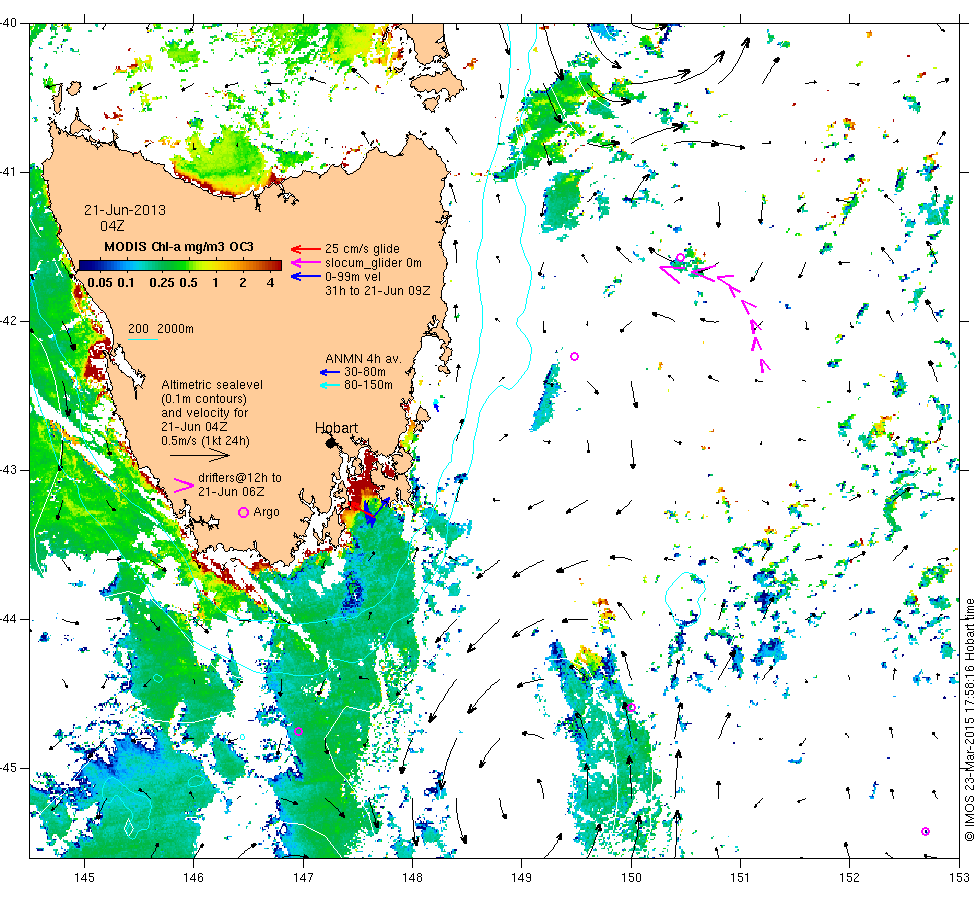
Task: Click the cyan depth contour legend line
Action: pyautogui.click(x=142, y=340)
